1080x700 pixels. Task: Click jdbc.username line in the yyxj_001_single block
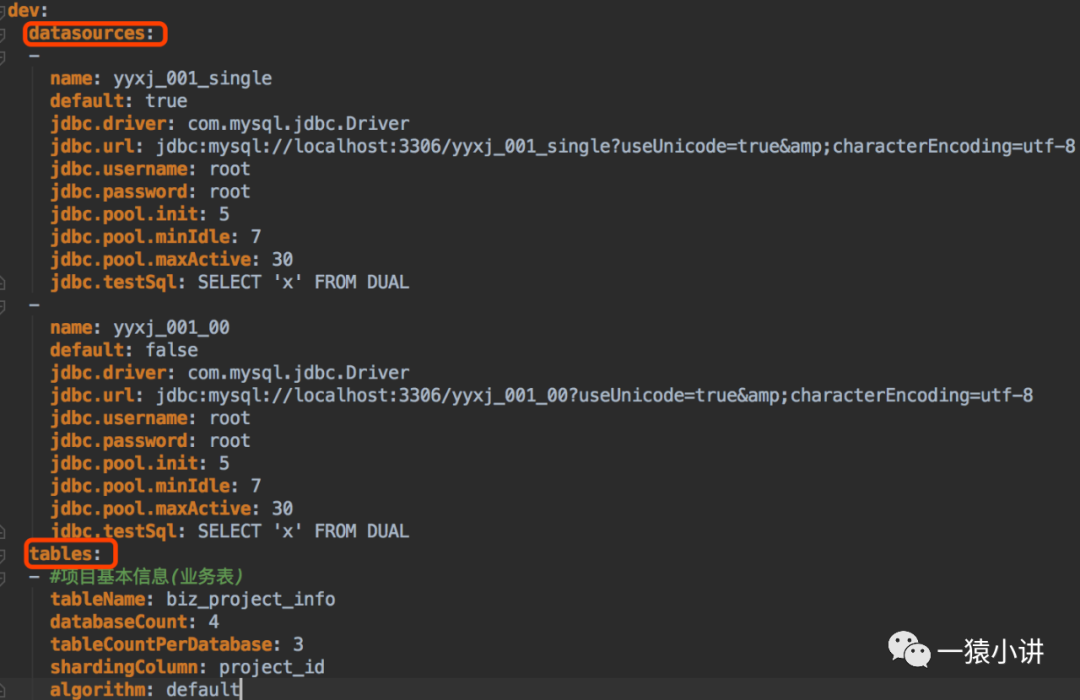(150, 169)
